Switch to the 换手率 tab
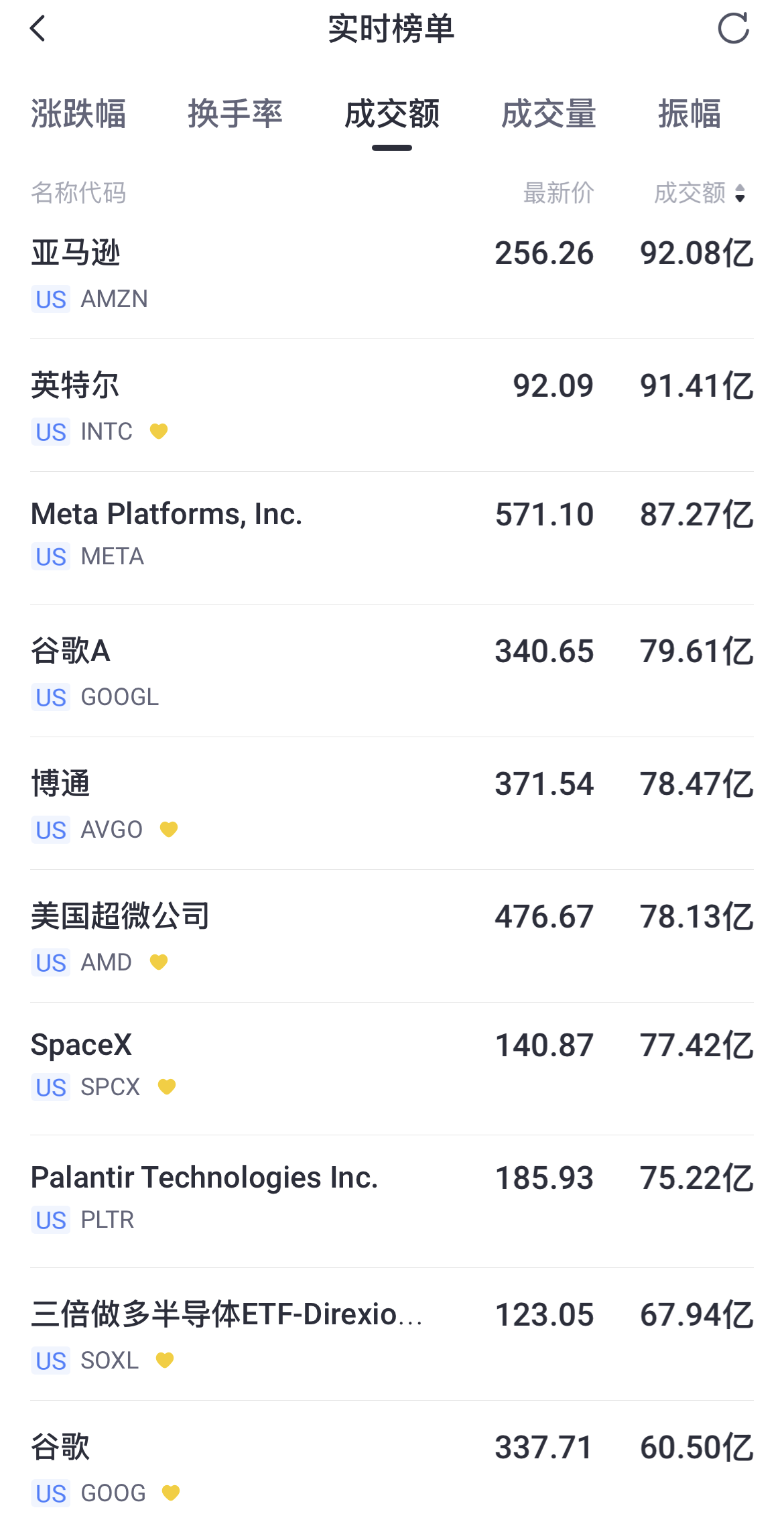The height and width of the screenshot is (1518, 784). (x=235, y=113)
